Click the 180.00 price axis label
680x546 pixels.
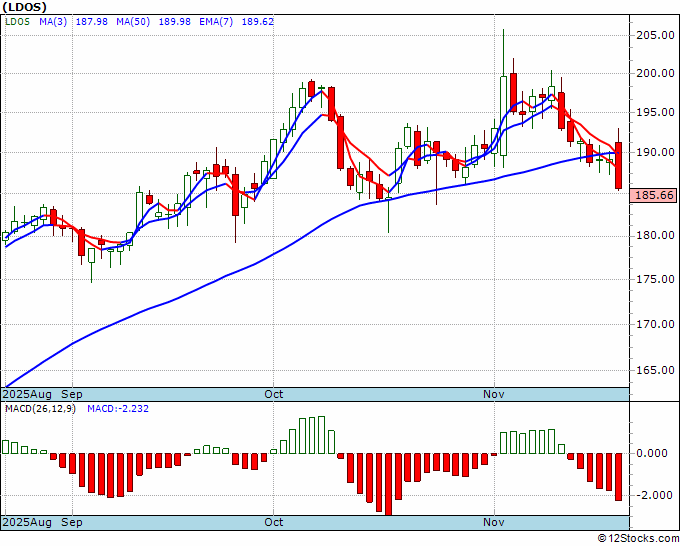[x=655, y=235]
